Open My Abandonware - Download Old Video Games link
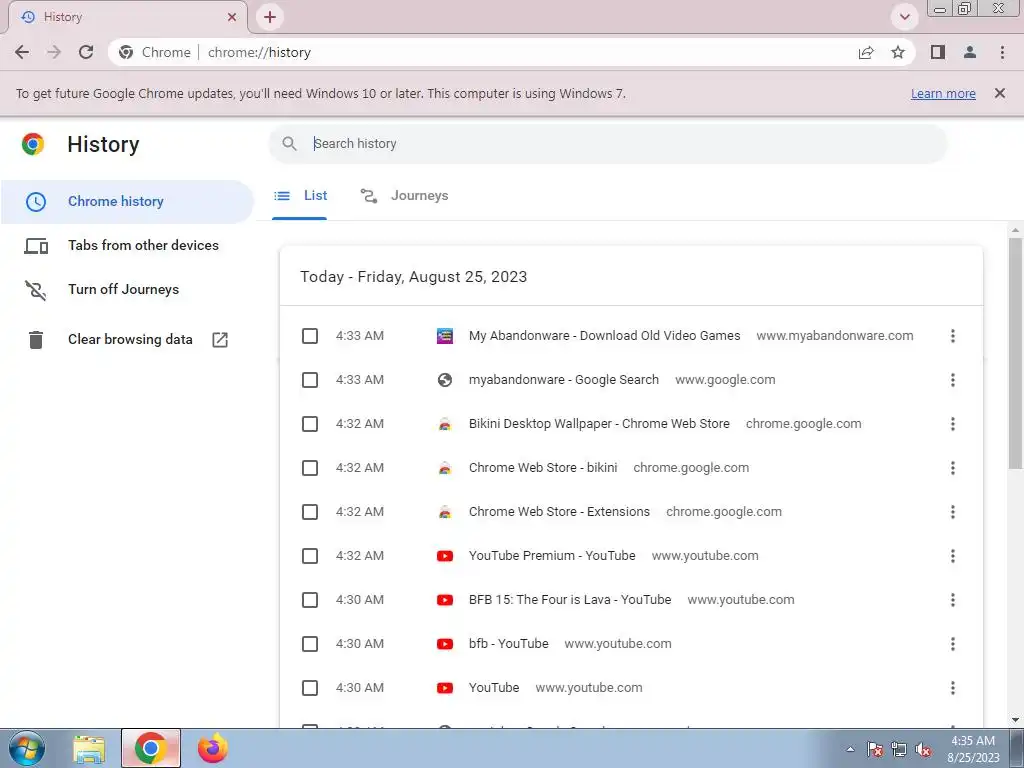 604,336
